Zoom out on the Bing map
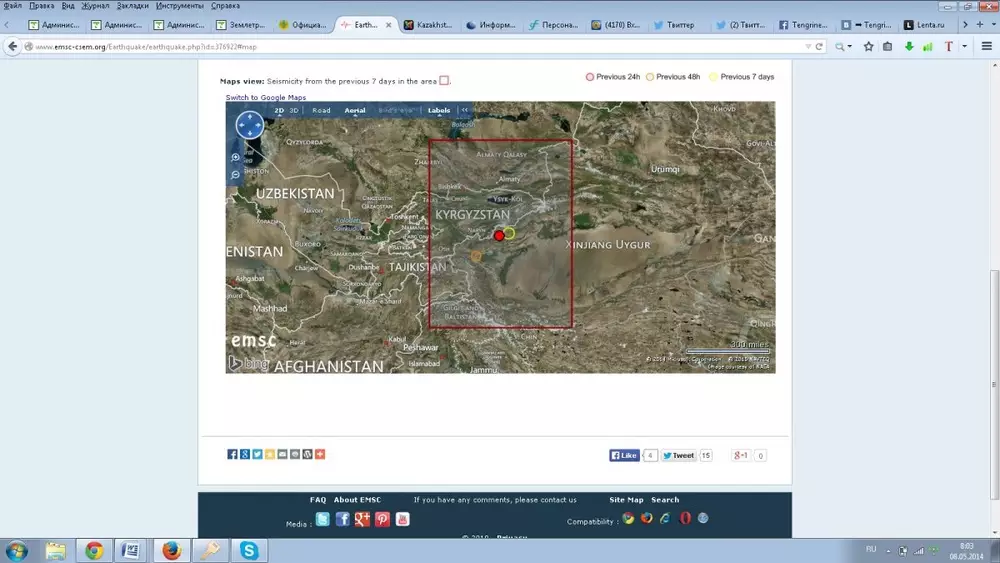 [x=235, y=175]
